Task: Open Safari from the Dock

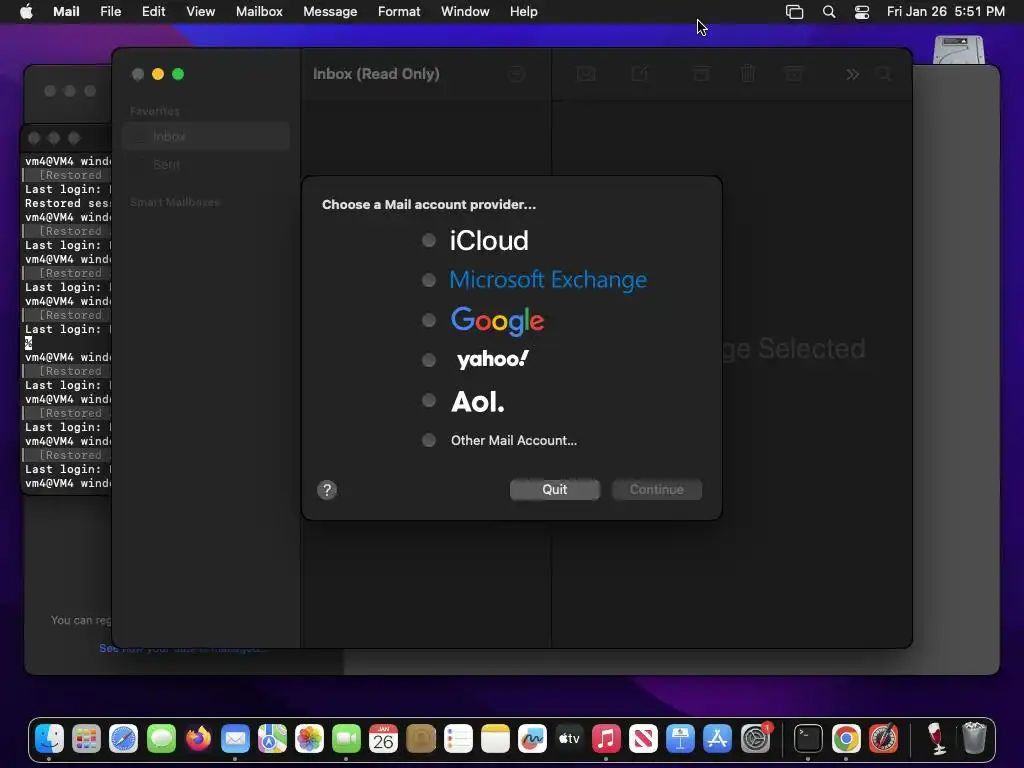Action: point(123,739)
